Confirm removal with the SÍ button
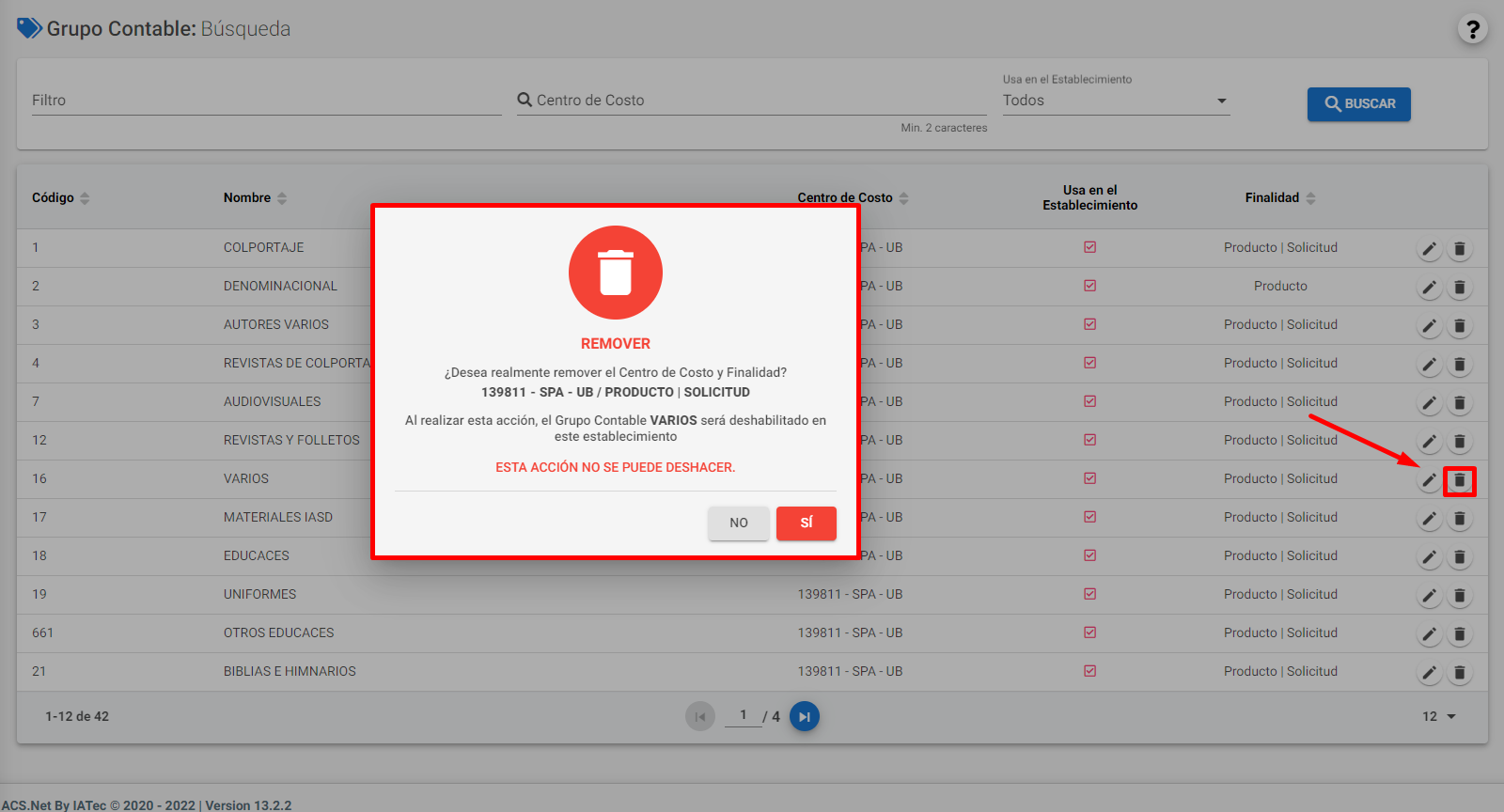This screenshot has height=812, width=1504. 807,523
